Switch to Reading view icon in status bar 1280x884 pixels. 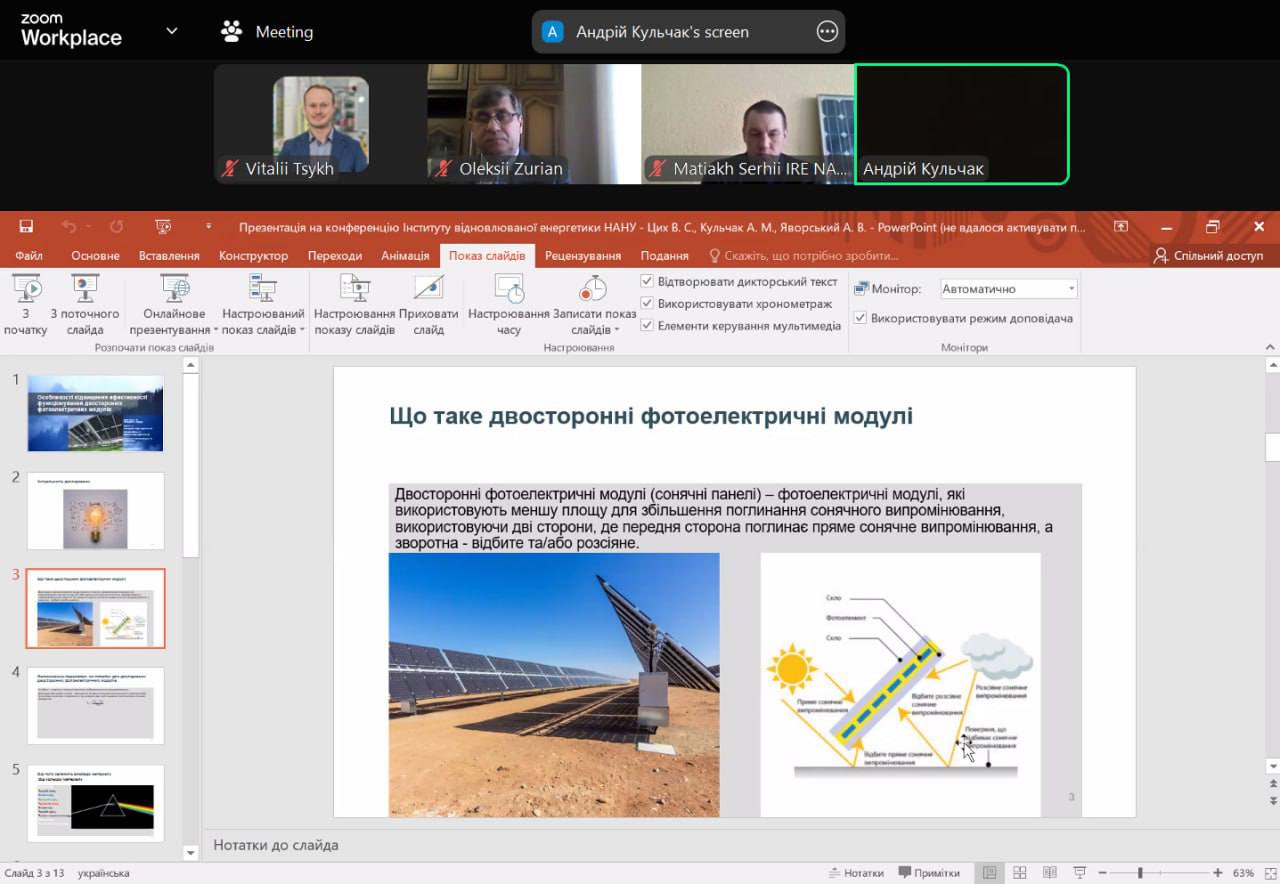[1048, 873]
